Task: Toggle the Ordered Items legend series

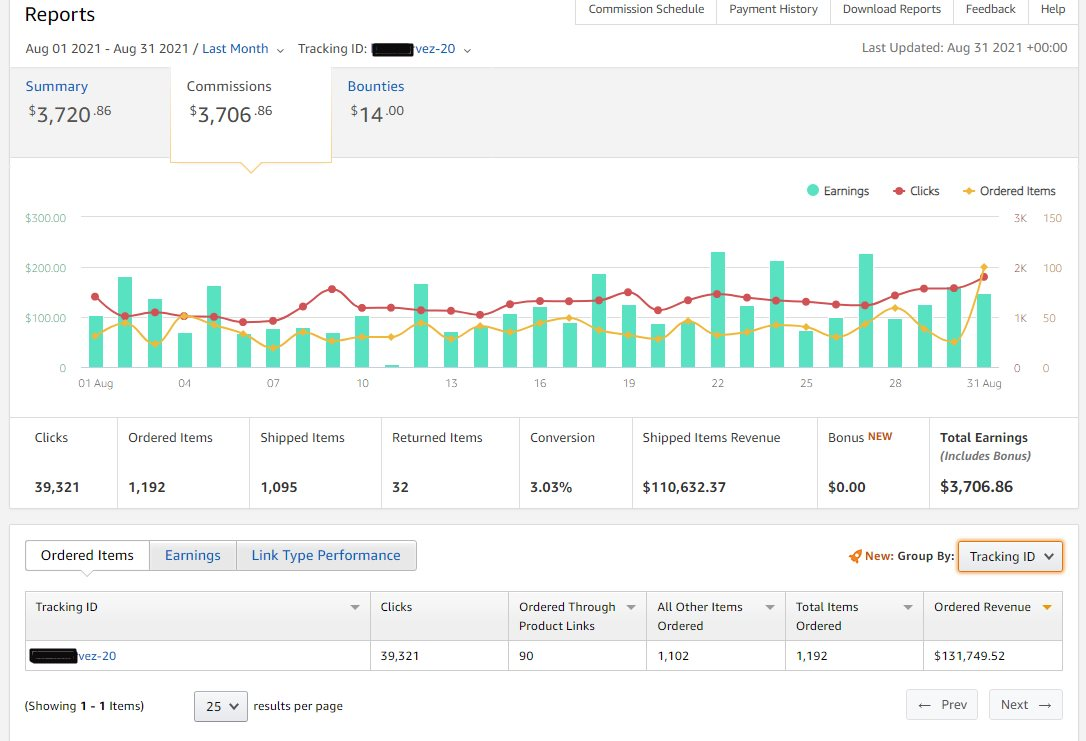Action: pyautogui.click(x=1009, y=191)
